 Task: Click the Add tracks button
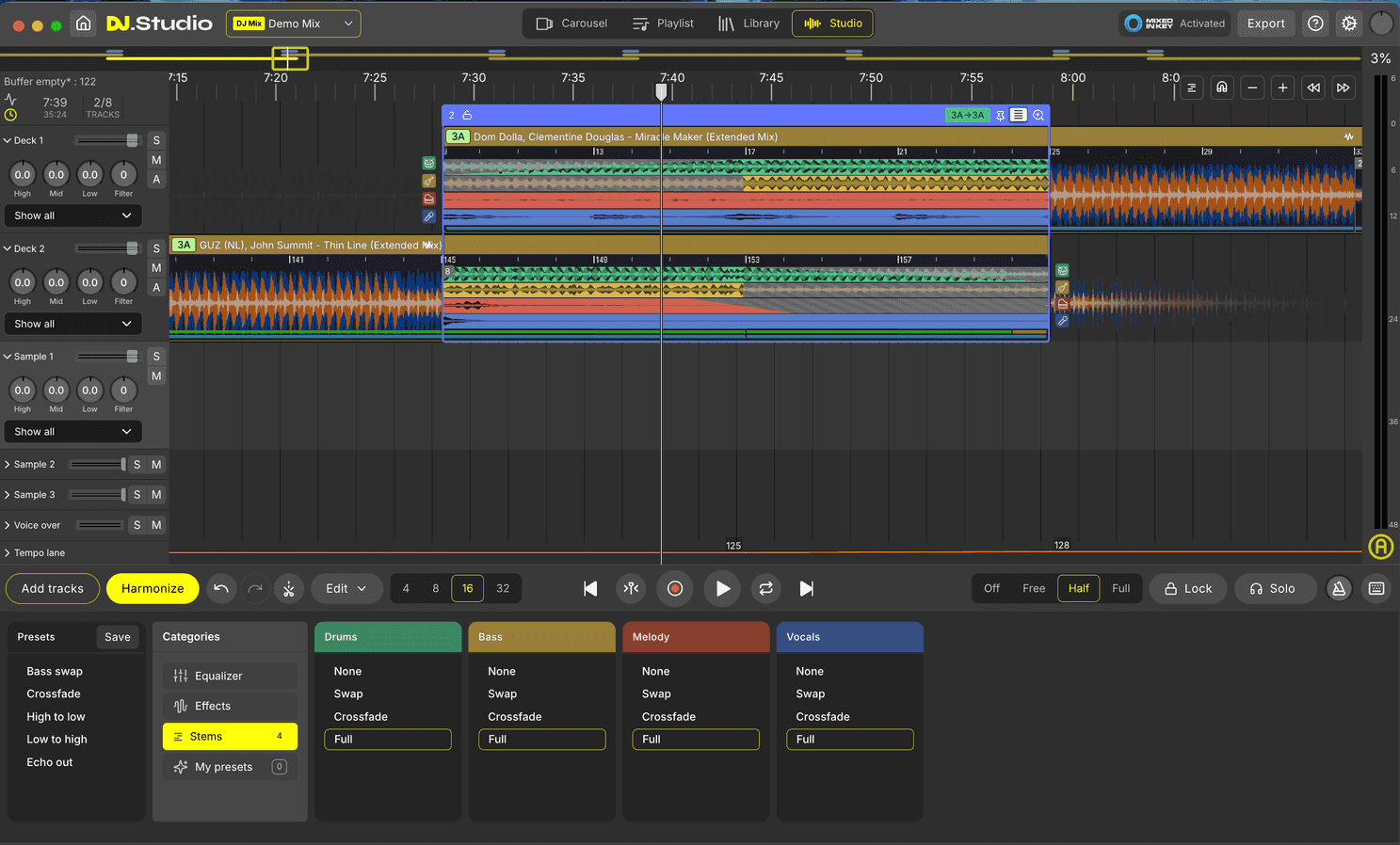tap(53, 589)
